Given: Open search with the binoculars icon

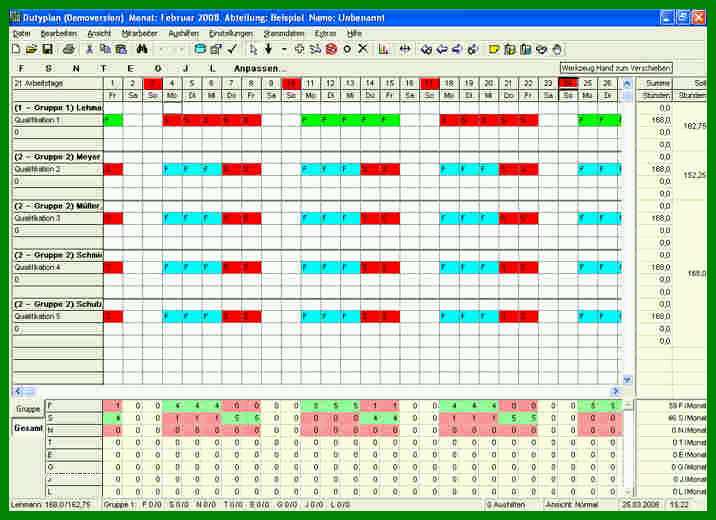Looking at the screenshot, I should click(x=142, y=49).
